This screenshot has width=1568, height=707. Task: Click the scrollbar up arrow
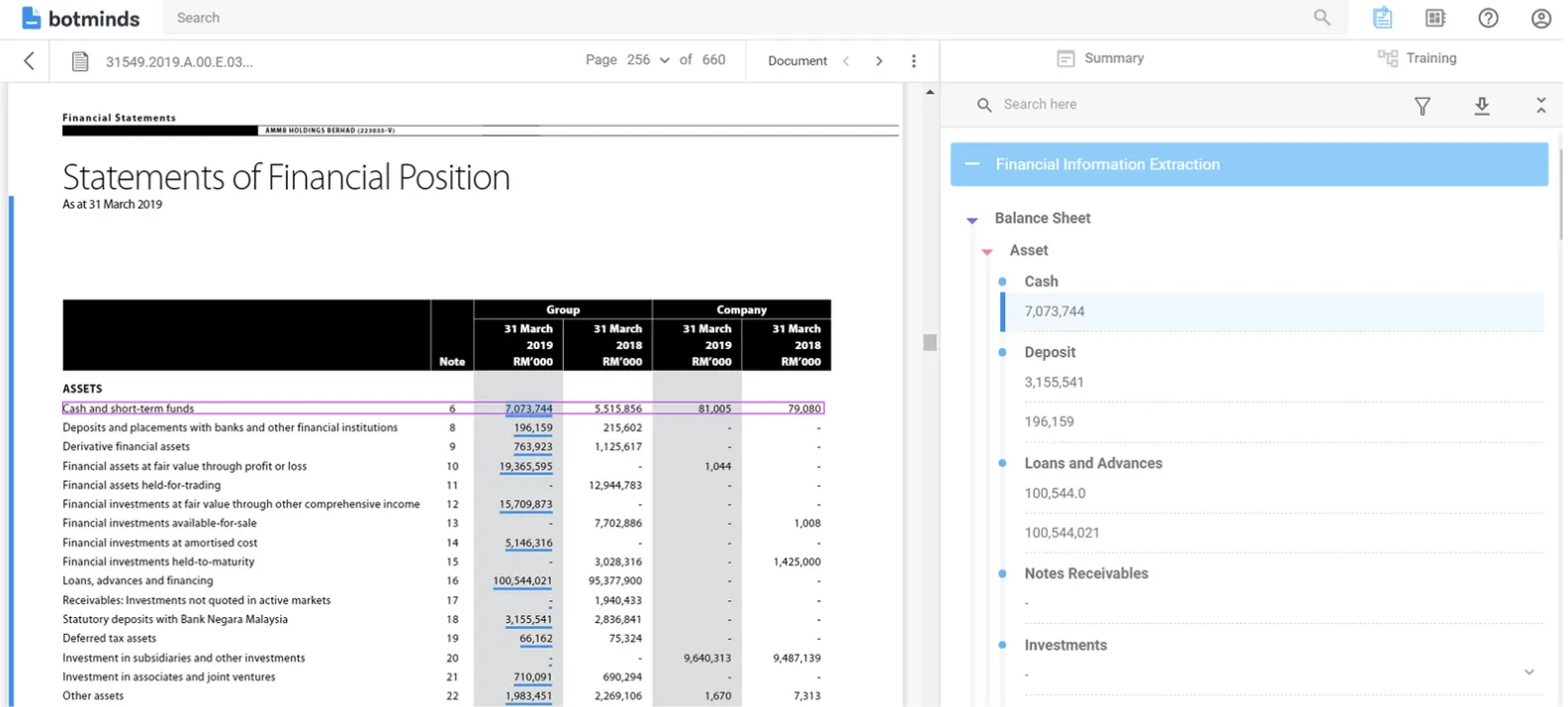[x=929, y=92]
